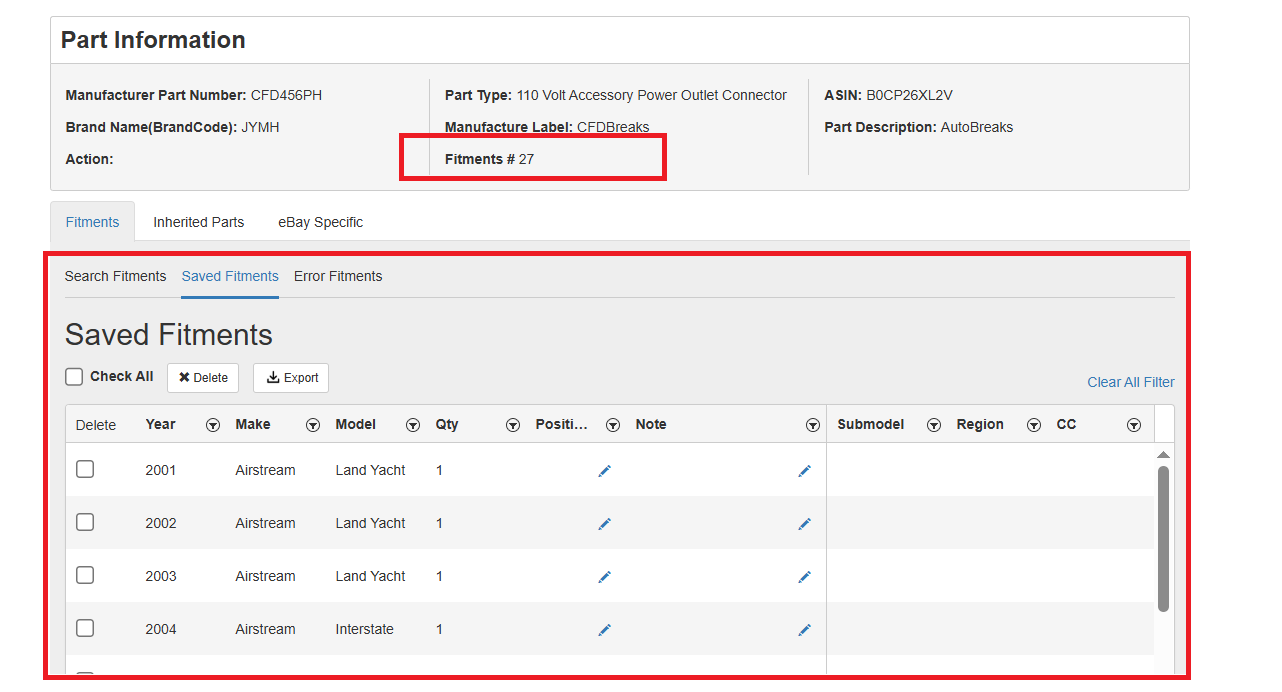Select the 2002 Airstream row checkbox

85,522
